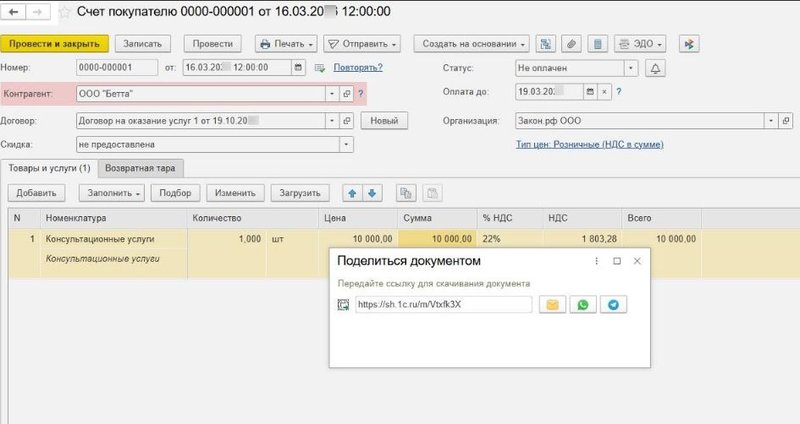This screenshot has width=800, height=424.
Task: Open the Организация card icon
Action: pos(786,121)
